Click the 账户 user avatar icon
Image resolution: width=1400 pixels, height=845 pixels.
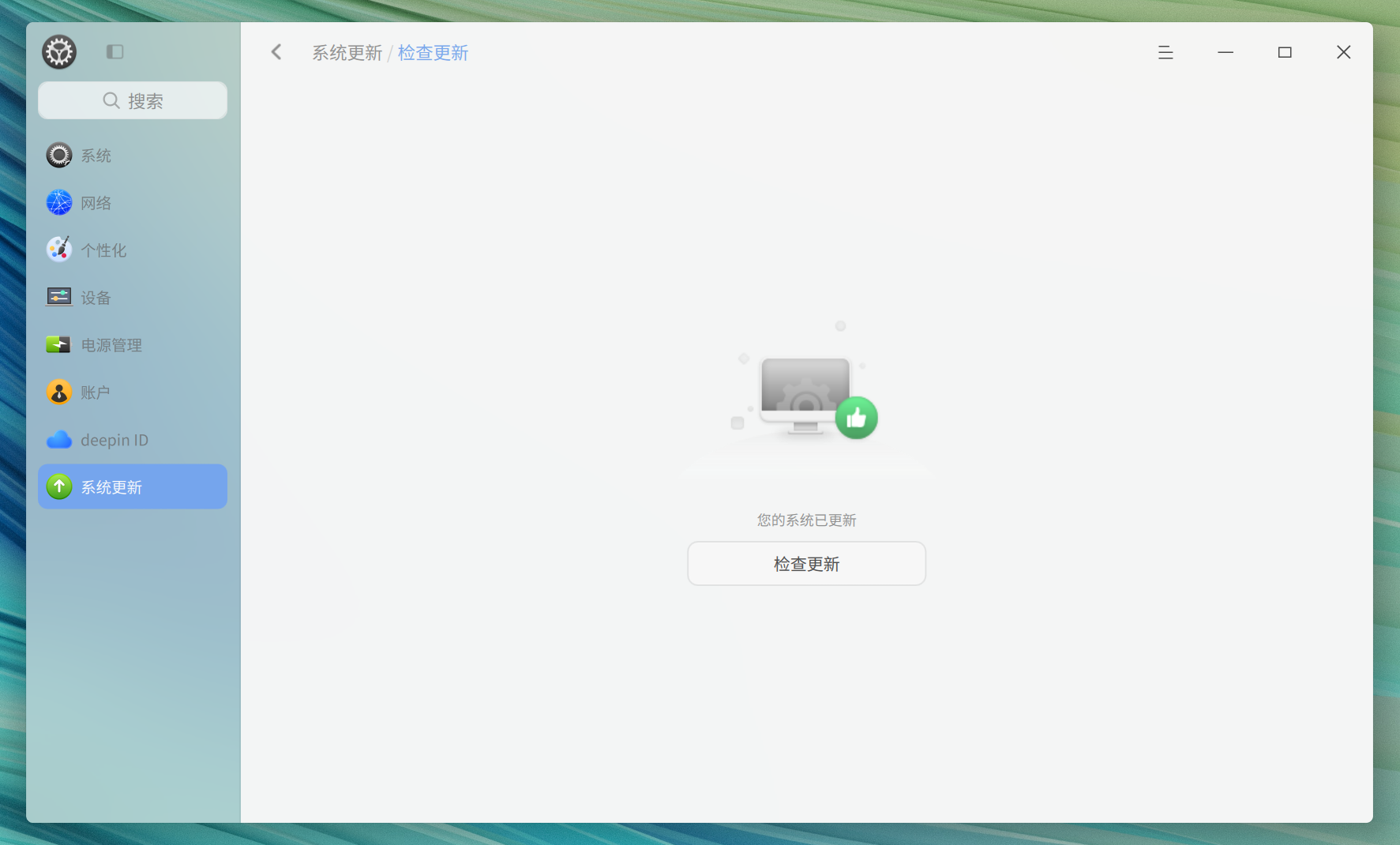(x=59, y=392)
